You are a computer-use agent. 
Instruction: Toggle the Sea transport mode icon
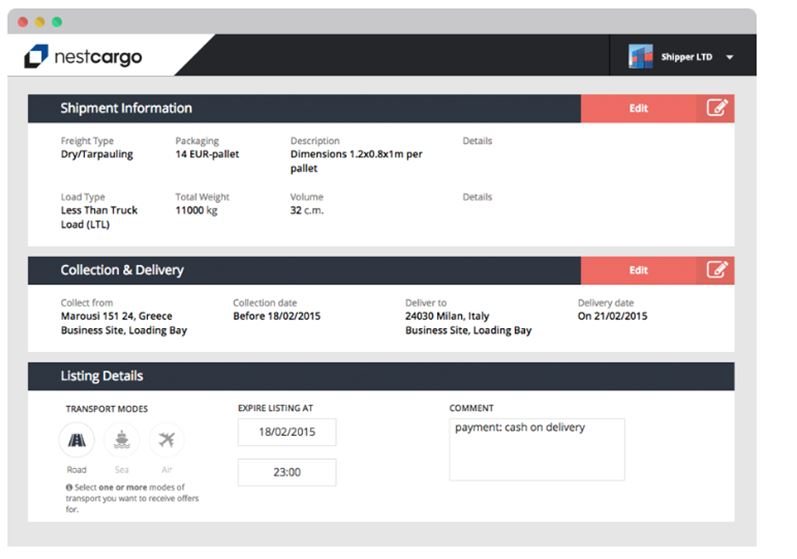coord(122,440)
